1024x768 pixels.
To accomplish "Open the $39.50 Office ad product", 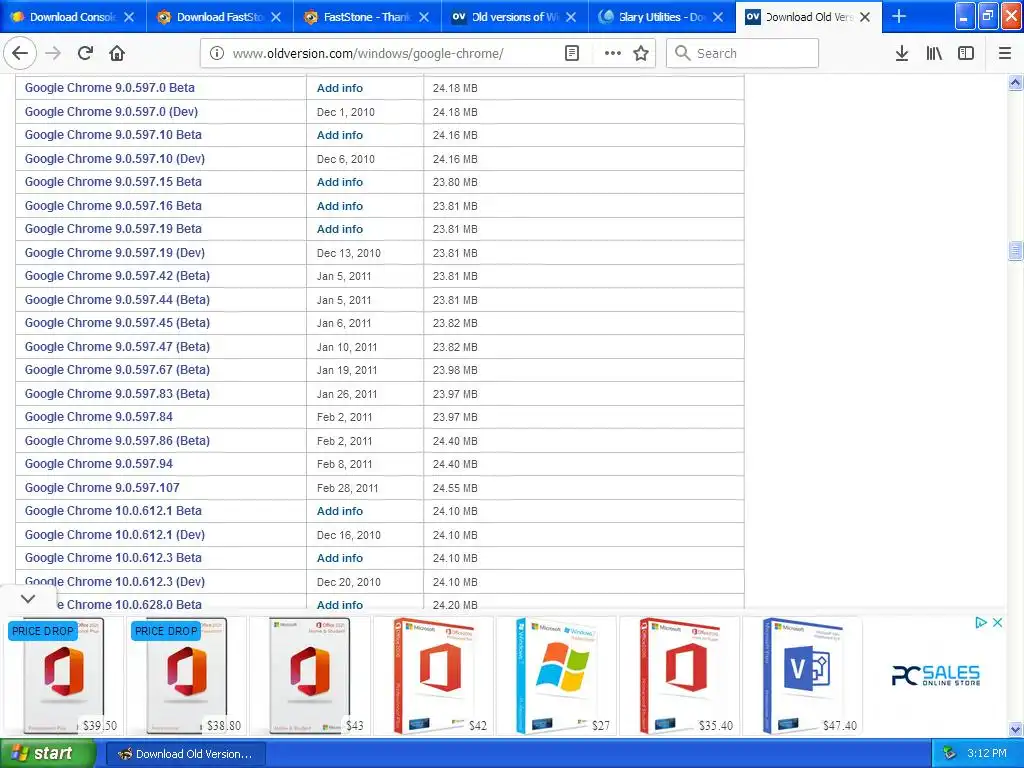I will click(63, 676).
